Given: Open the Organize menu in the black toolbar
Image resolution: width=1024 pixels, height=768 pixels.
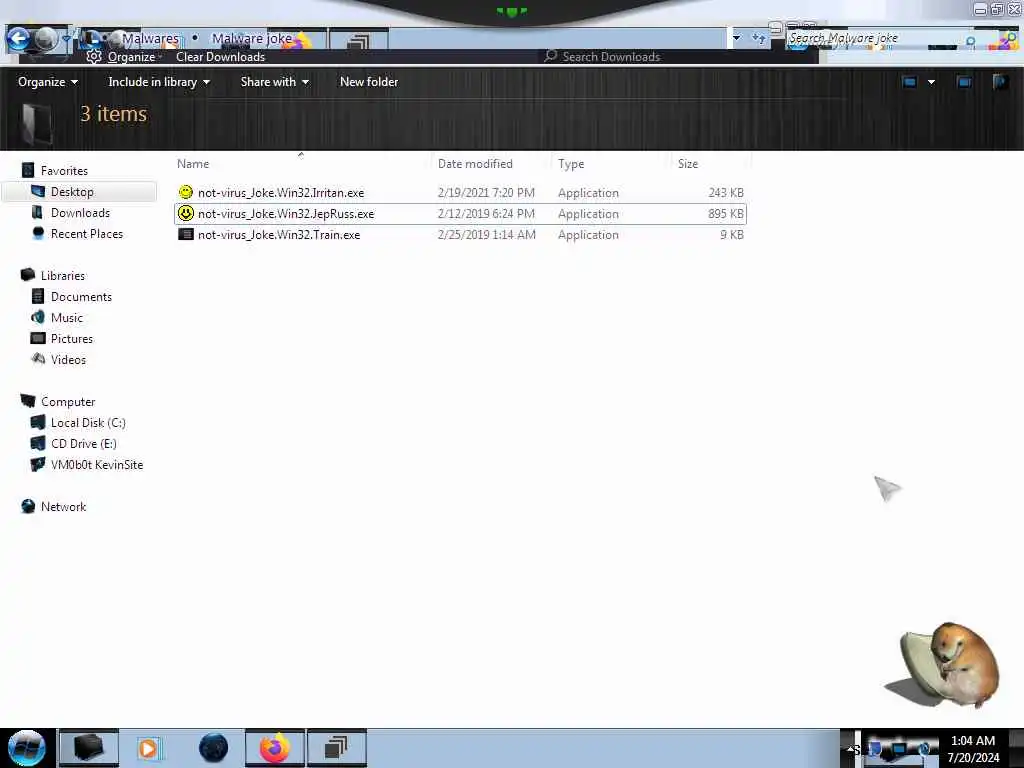Looking at the screenshot, I should [48, 82].
